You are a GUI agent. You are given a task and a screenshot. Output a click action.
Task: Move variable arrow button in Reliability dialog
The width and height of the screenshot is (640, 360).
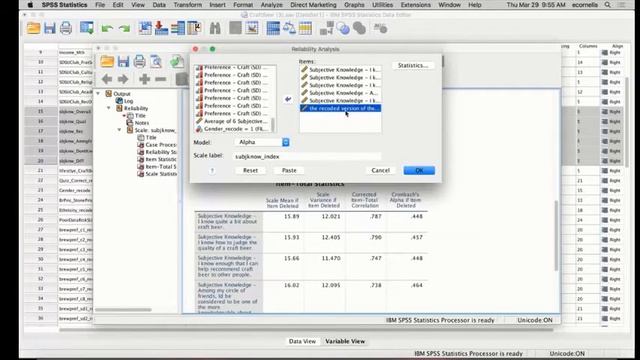tap(288, 99)
